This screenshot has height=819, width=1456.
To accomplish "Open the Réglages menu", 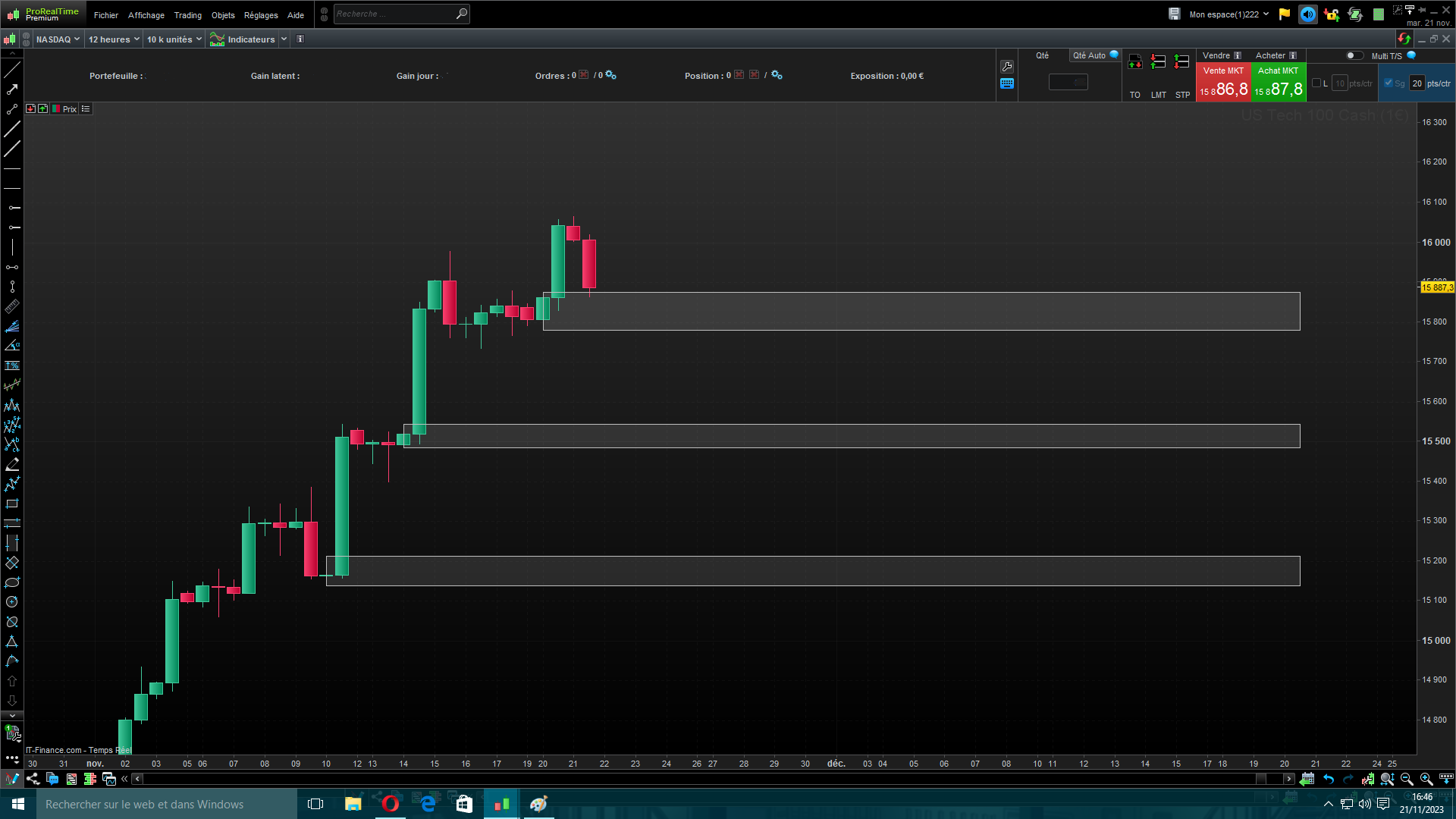I will [x=261, y=15].
